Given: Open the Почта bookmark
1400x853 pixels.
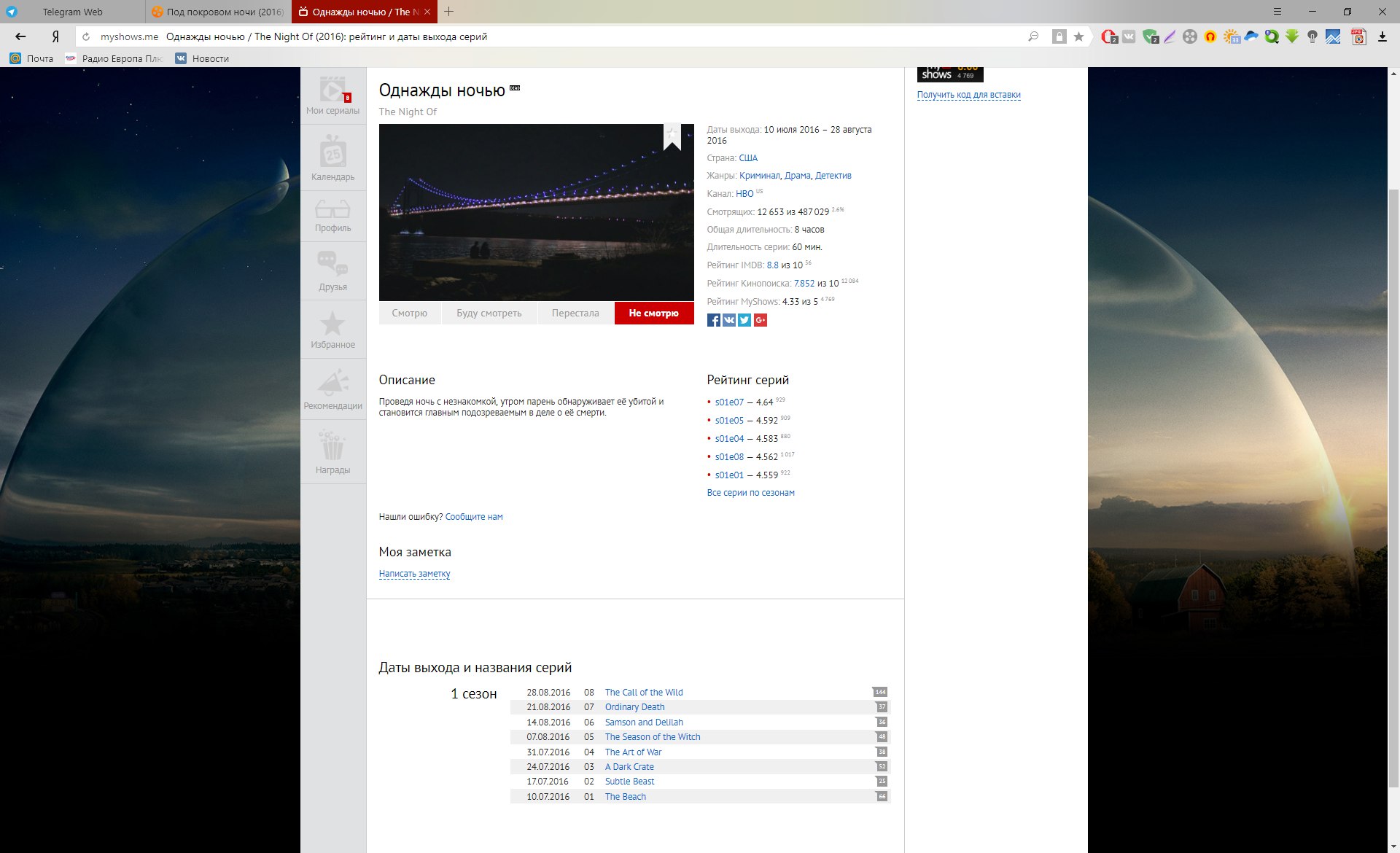Looking at the screenshot, I should tap(31, 58).
